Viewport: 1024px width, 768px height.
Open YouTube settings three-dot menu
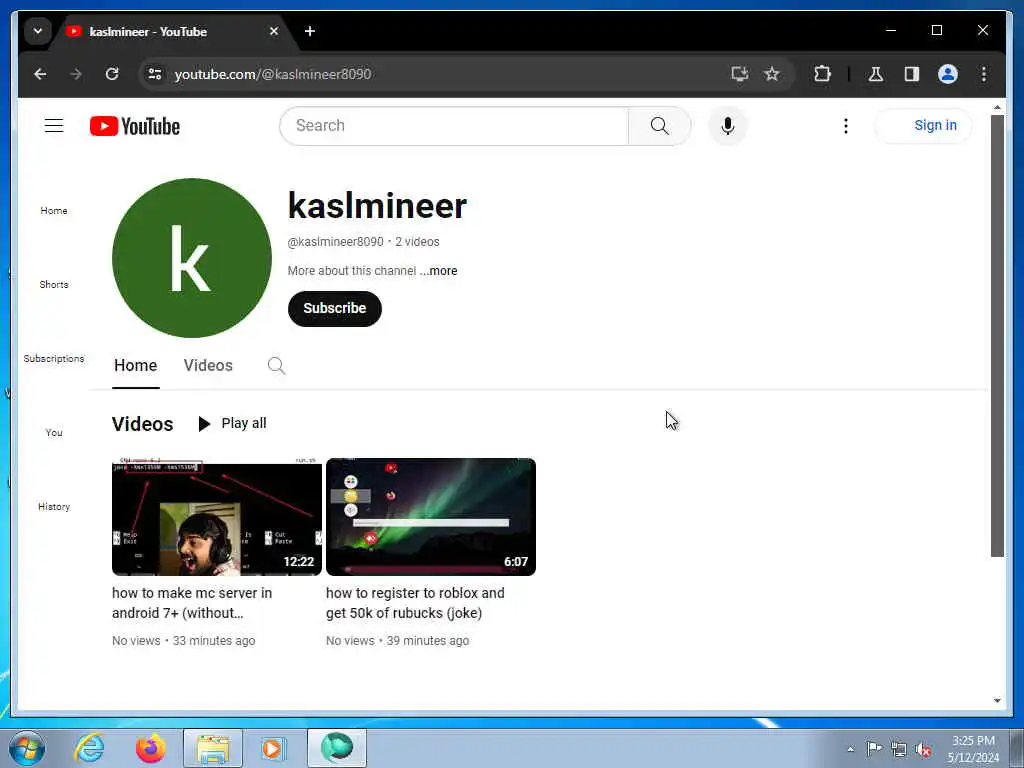click(846, 125)
